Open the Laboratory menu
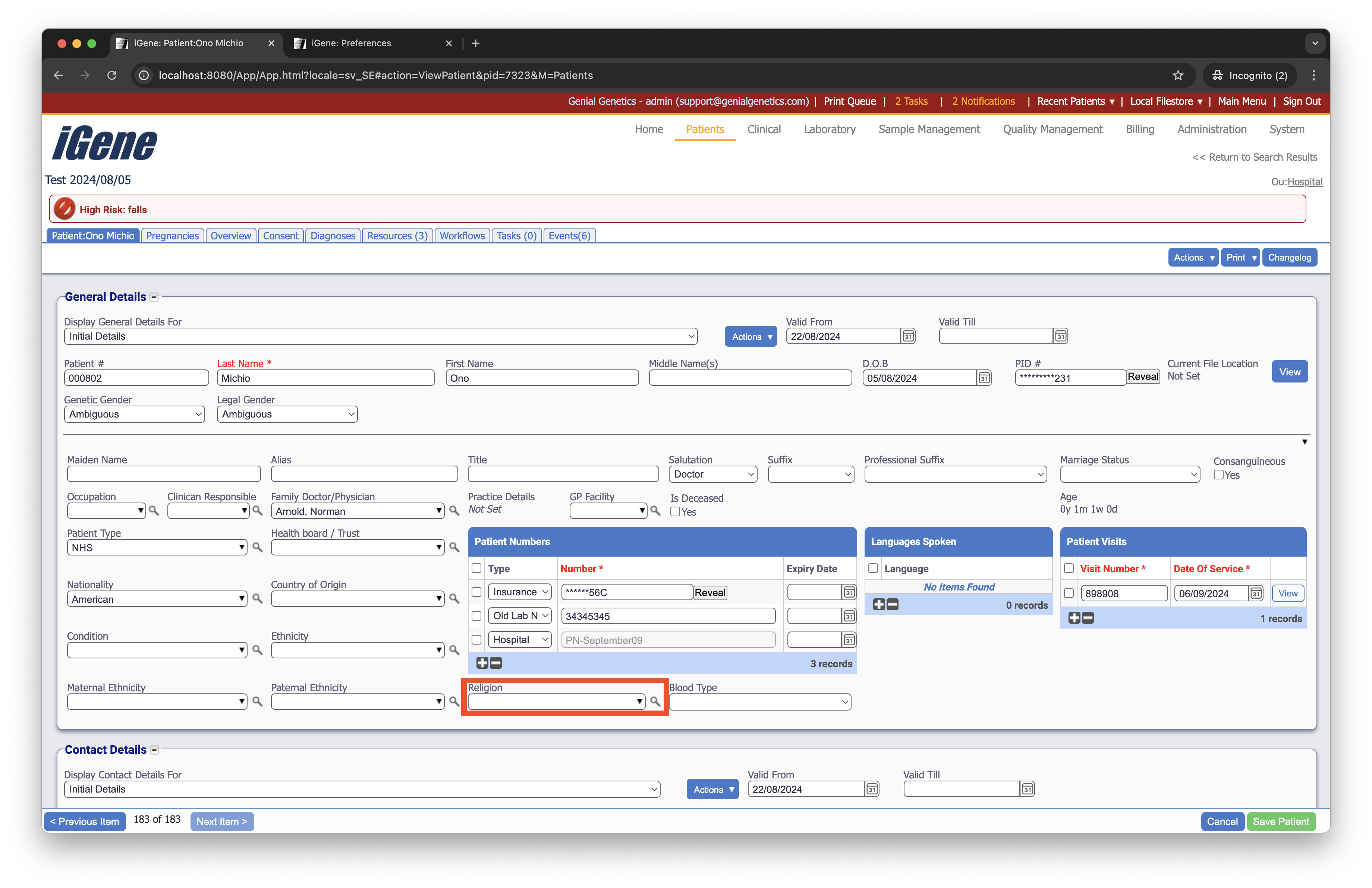 [829, 129]
